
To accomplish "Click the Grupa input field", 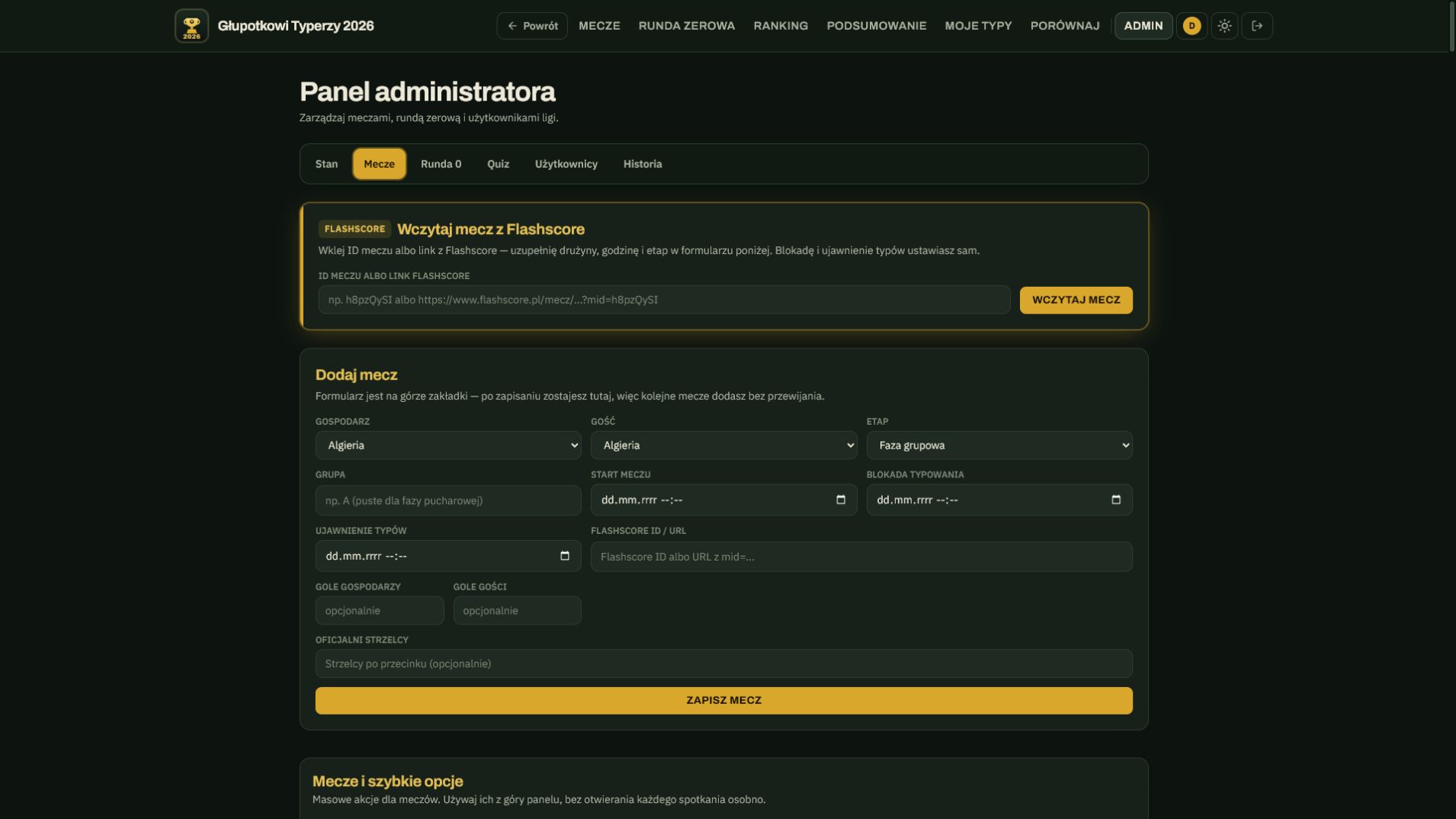I will pos(448,500).
